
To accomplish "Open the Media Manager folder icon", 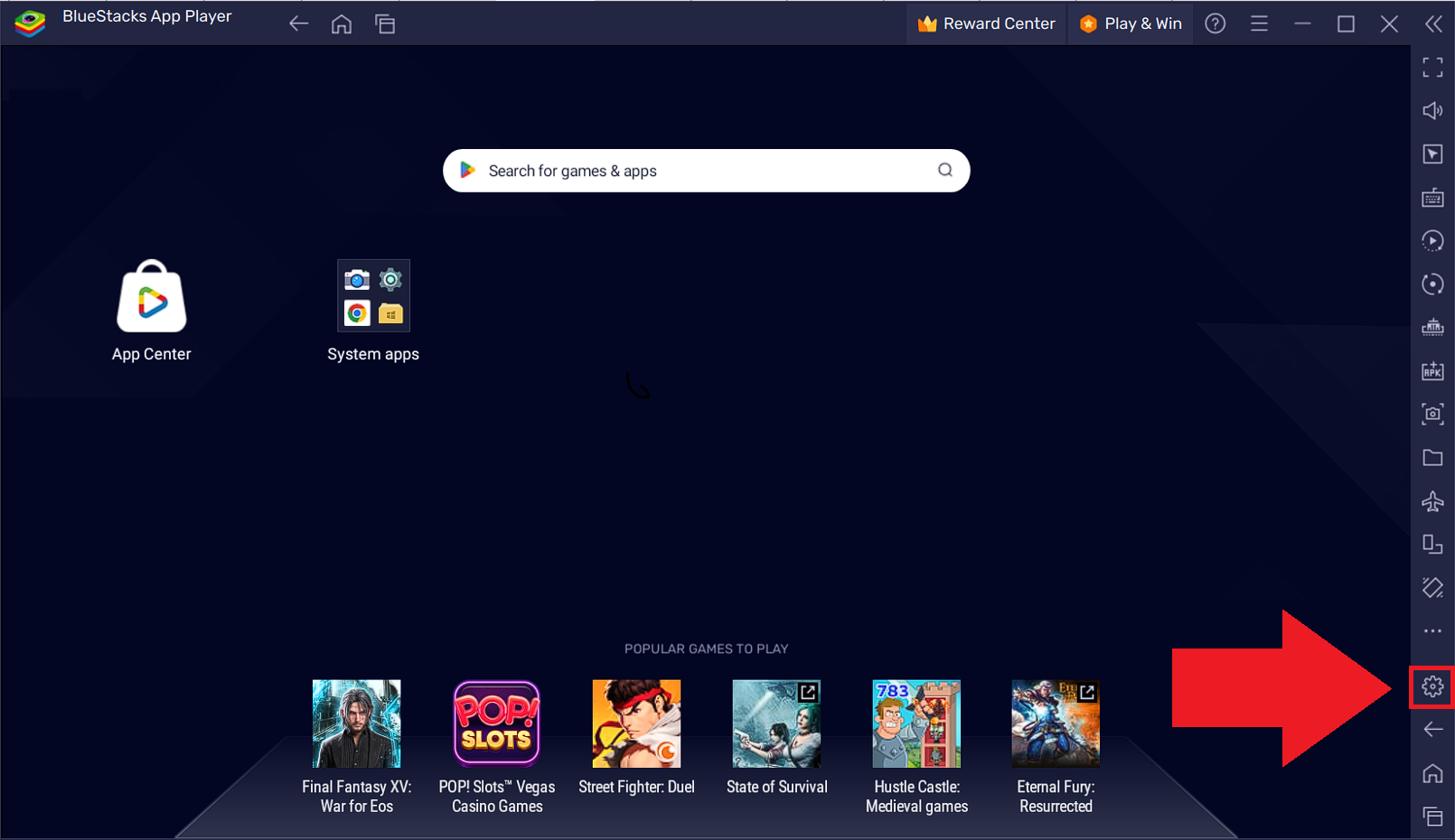I will pos(1432,457).
